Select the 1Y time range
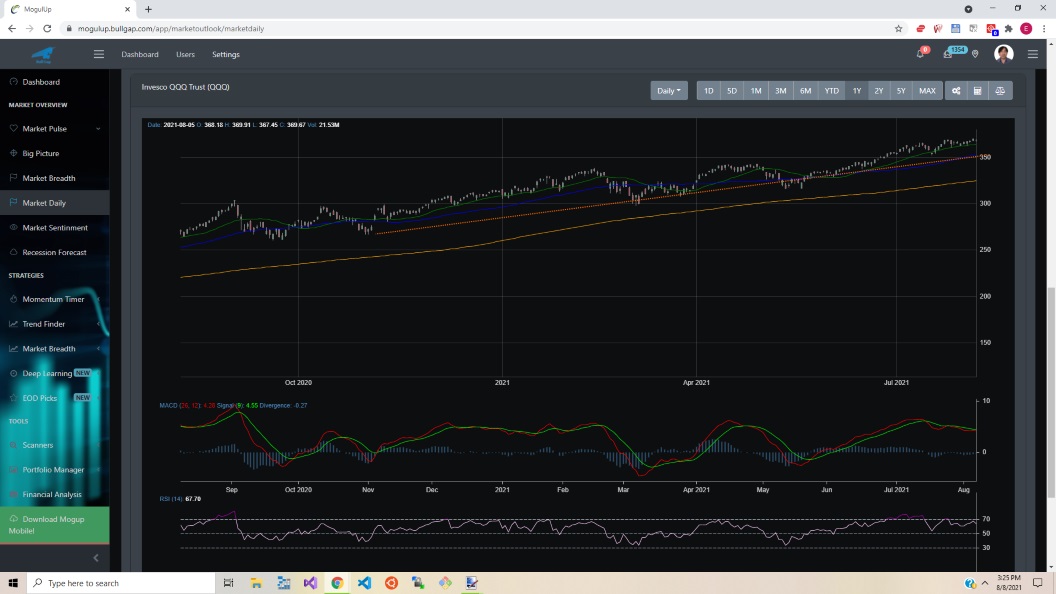Image resolution: width=1056 pixels, height=594 pixels. point(857,91)
